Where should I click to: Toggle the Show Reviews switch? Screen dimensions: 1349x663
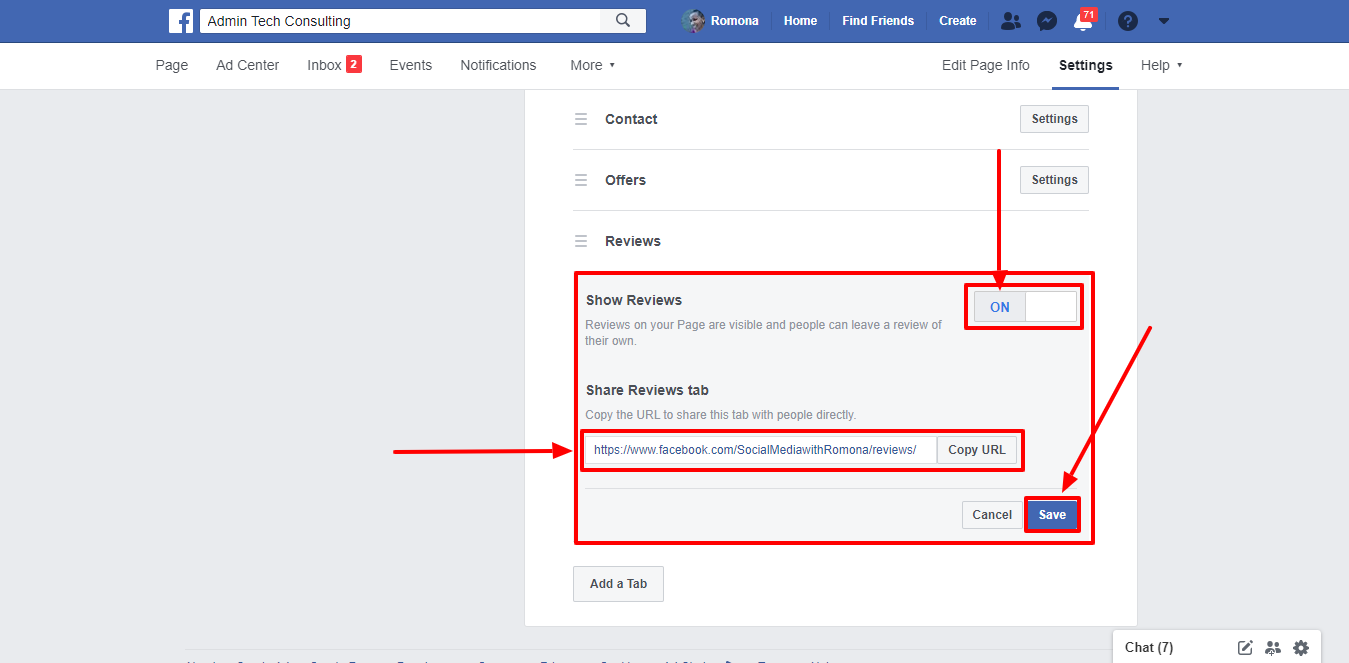click(x=1025, y=307)
